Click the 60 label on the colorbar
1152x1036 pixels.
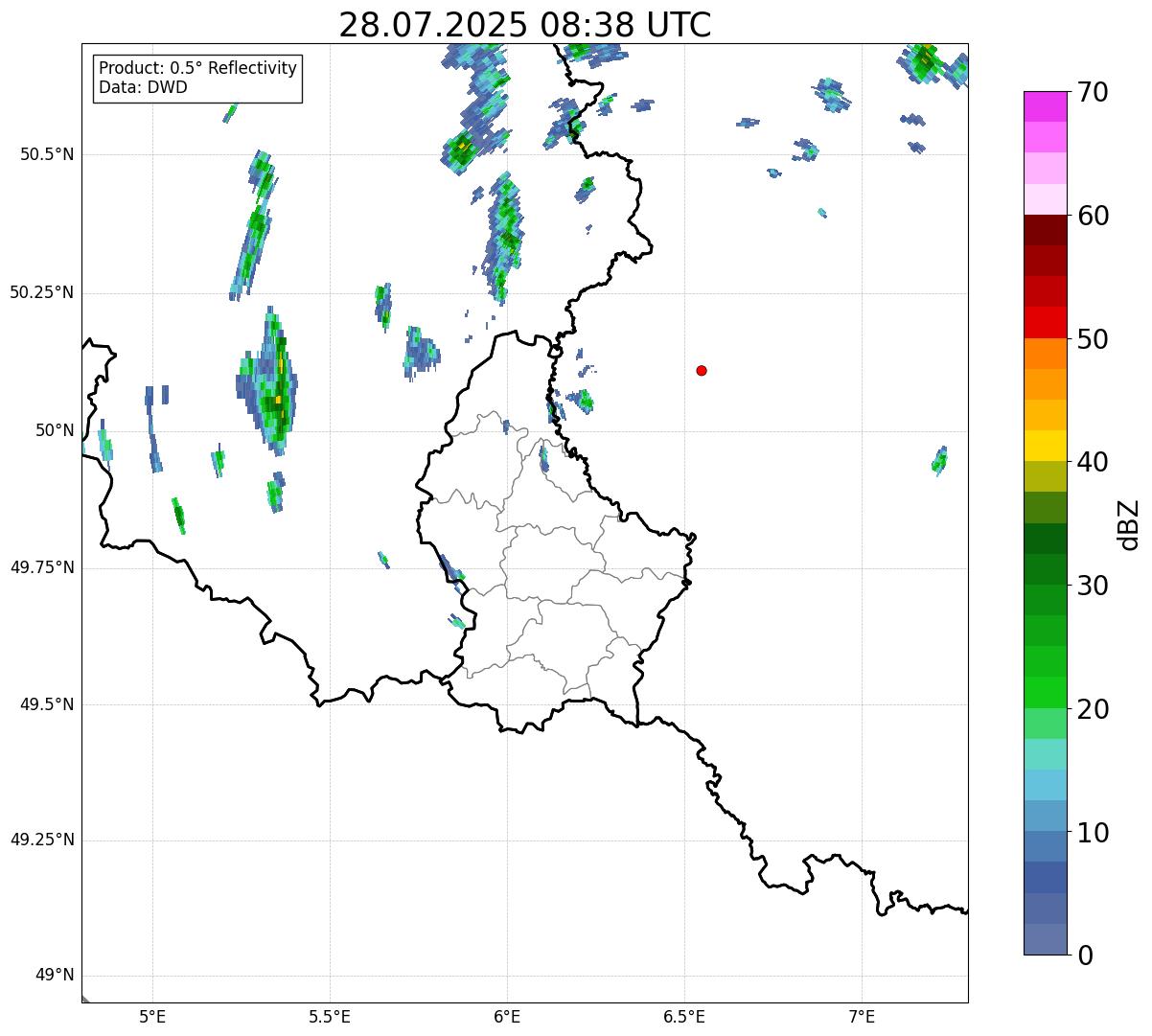[x=1093, y=216]
